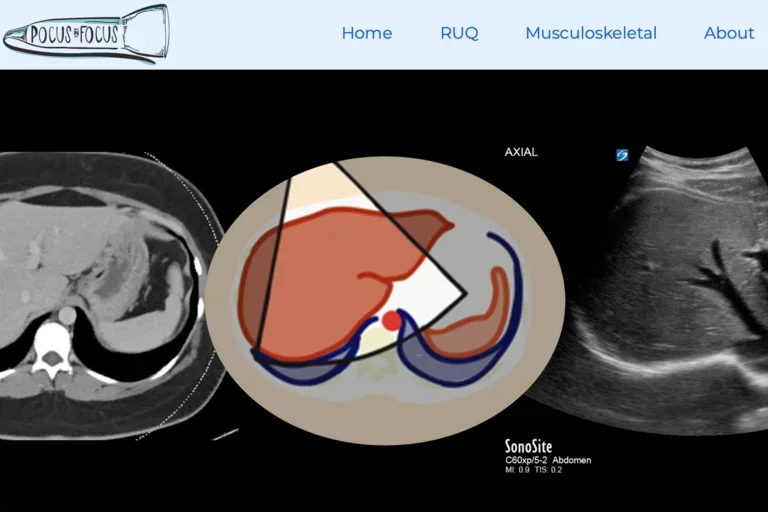Navigate to the About page
This screenshot has height=512, width=768.
729,33
